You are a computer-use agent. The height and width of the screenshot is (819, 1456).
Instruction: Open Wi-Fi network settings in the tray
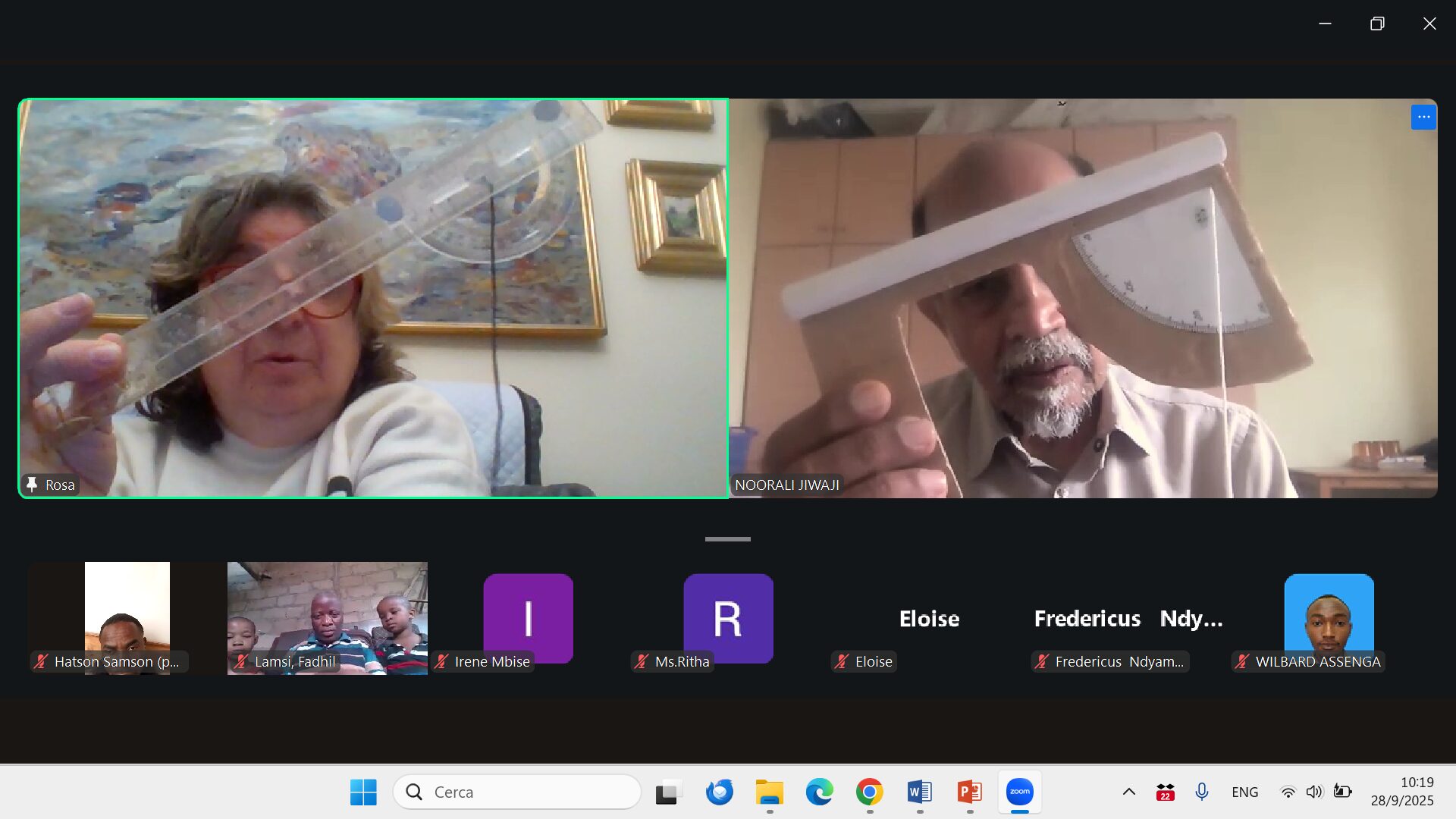tap(1288, 792)
